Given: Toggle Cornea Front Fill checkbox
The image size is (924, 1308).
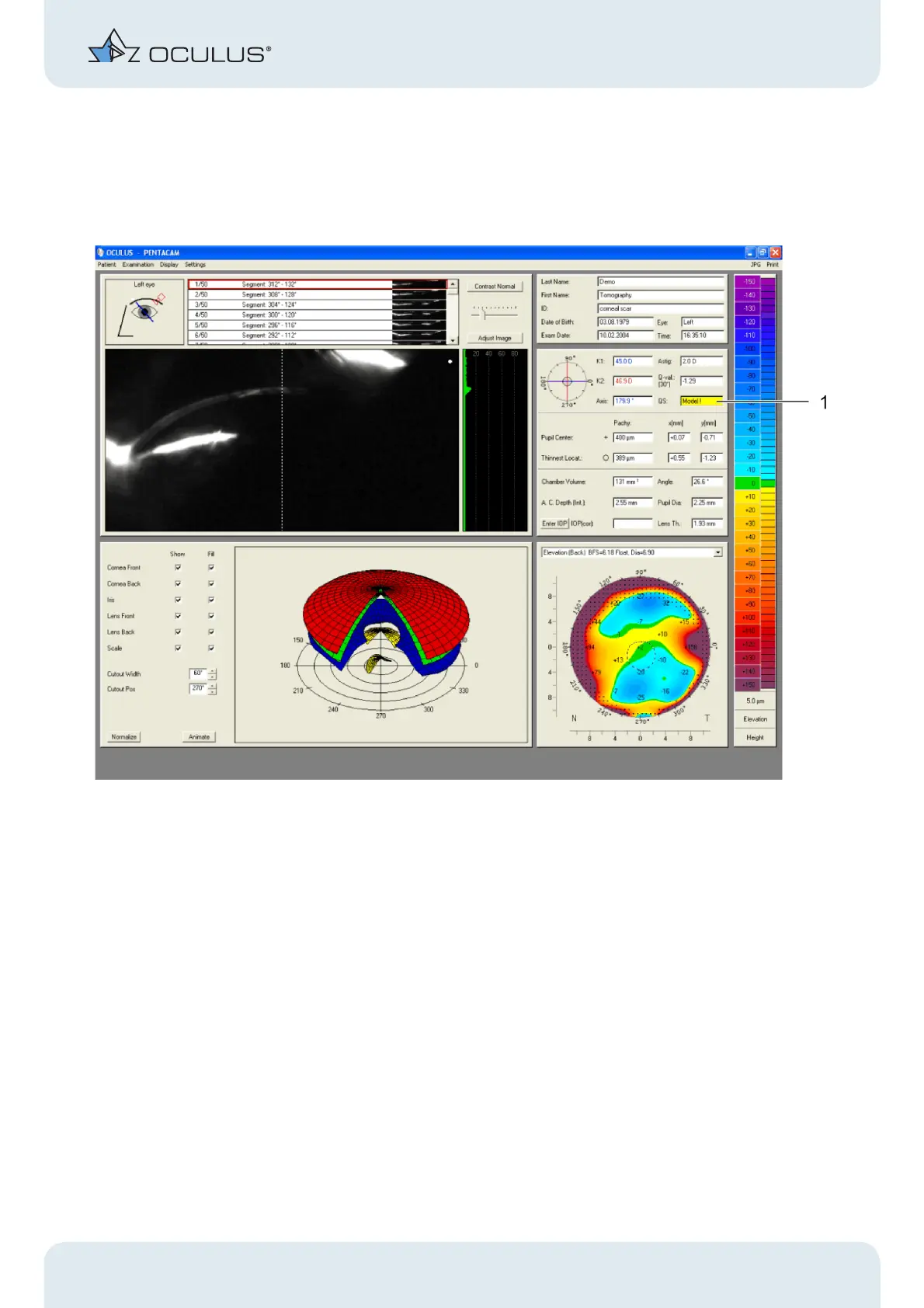Looking at the screenshot, I should point(211,568).
